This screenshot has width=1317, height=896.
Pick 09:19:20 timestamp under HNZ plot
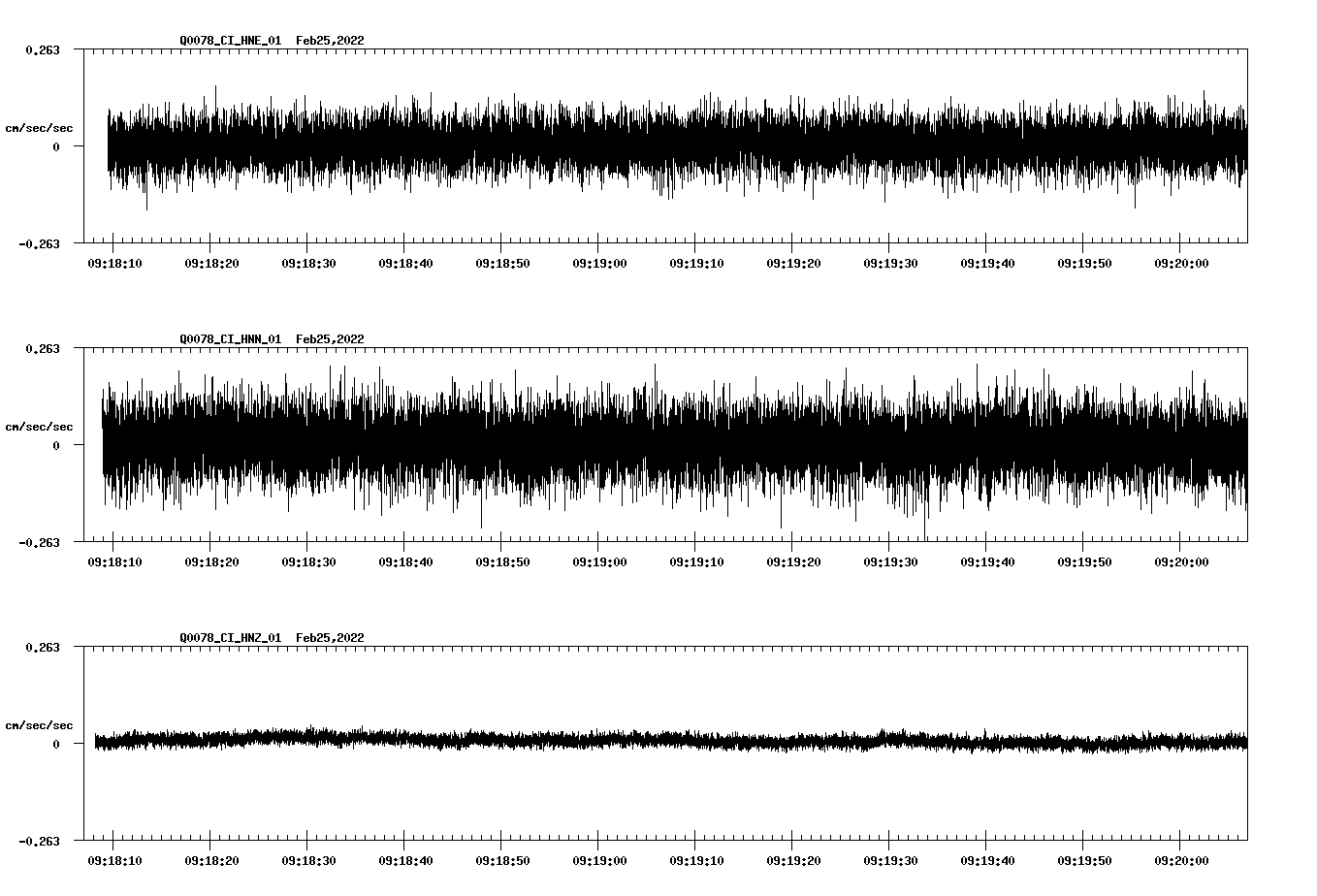(x=793, y=860)
